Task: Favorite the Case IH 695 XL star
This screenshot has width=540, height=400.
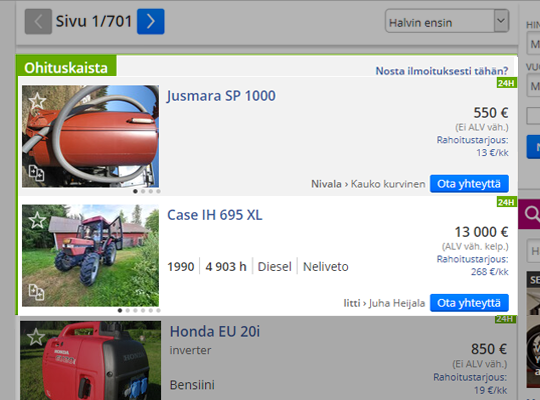Action: pyautogui.click(x=37, y=220)
